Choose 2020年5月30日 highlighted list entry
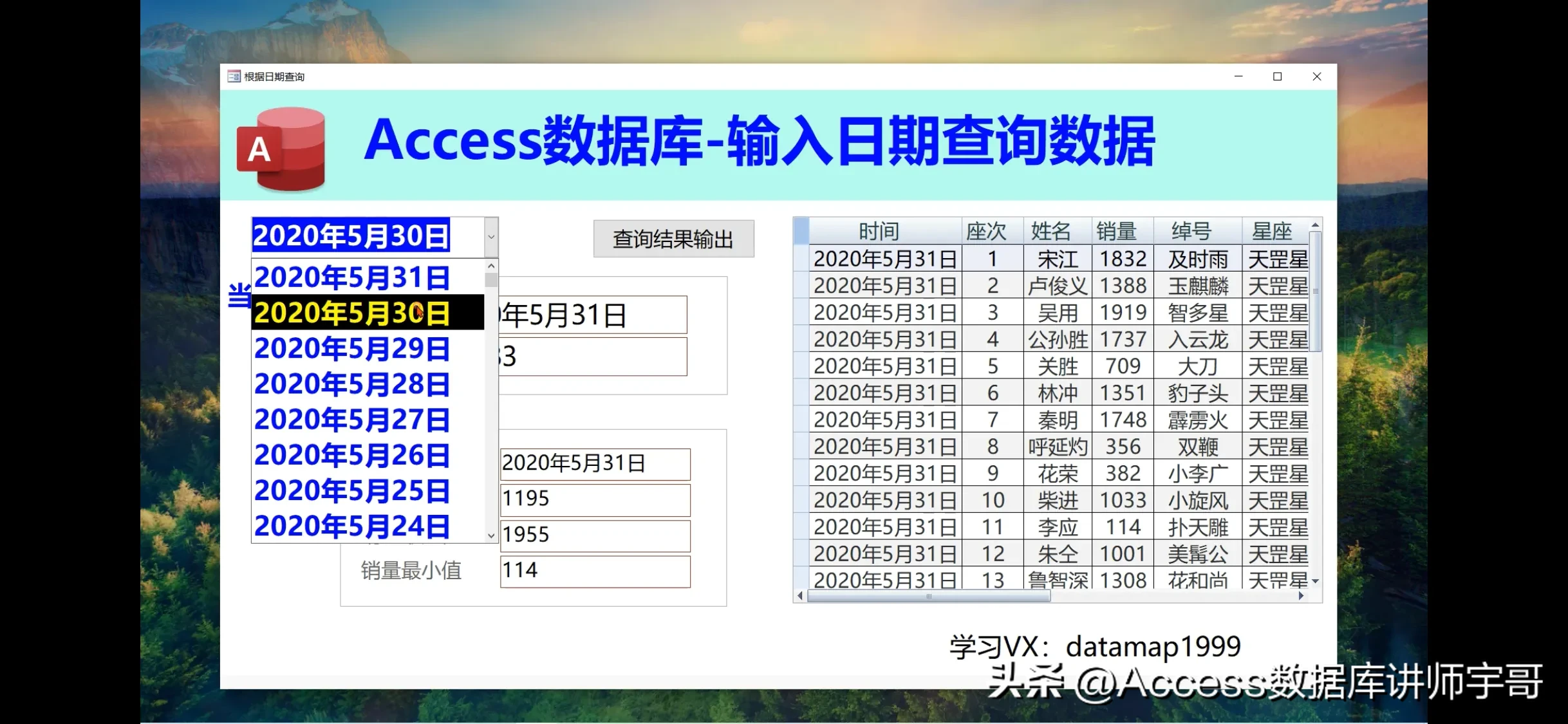Viewport: 1568px width, 724px height. tap(368, 313)
